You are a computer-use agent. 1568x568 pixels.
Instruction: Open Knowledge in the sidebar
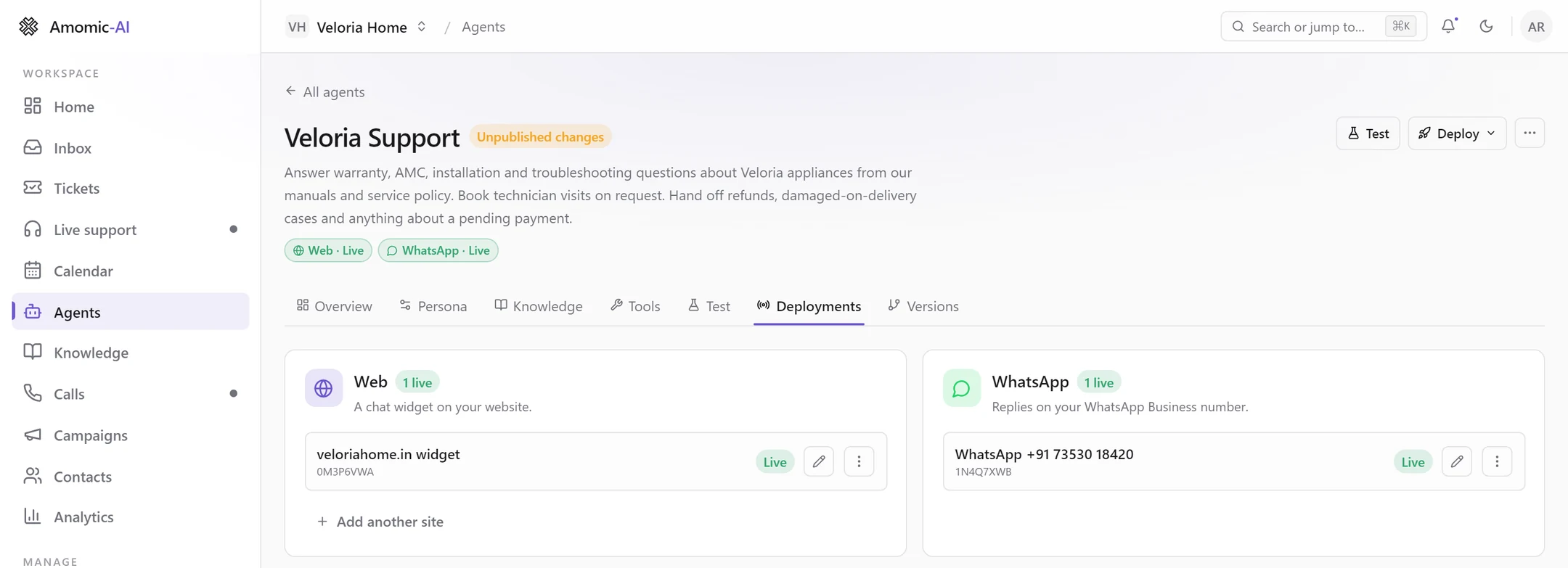click(131, 353)
